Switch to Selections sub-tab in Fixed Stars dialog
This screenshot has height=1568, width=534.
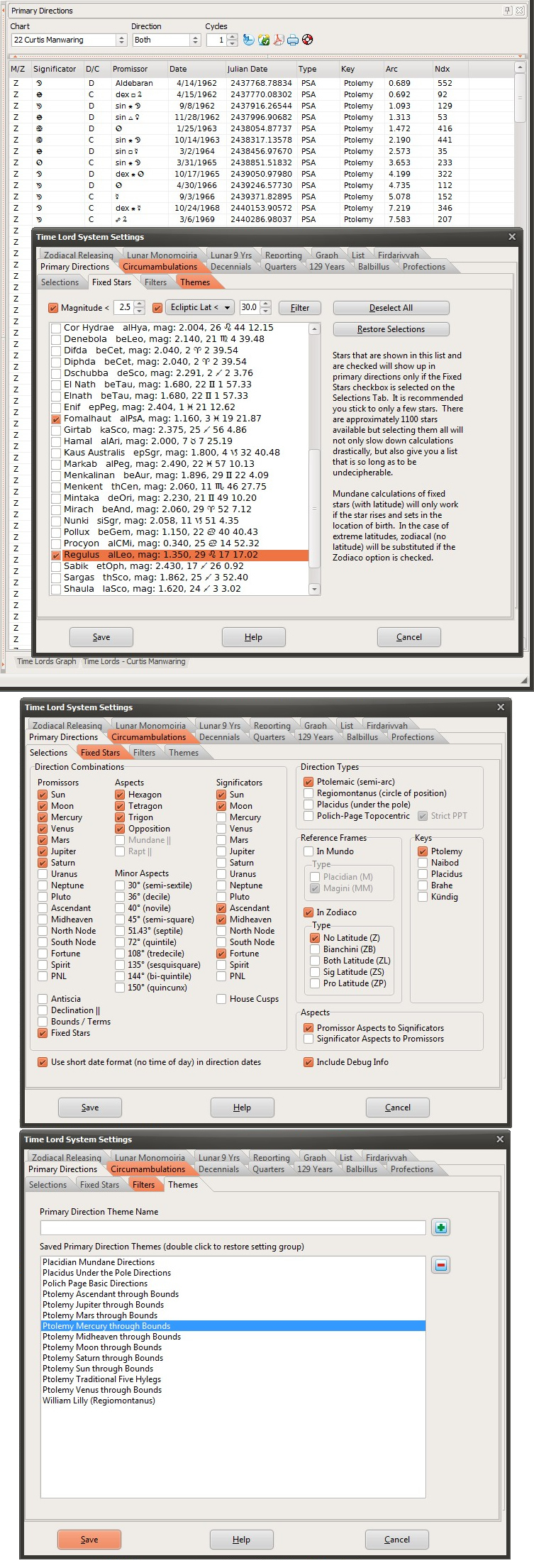pyautogui.click(x=60, y=282)
